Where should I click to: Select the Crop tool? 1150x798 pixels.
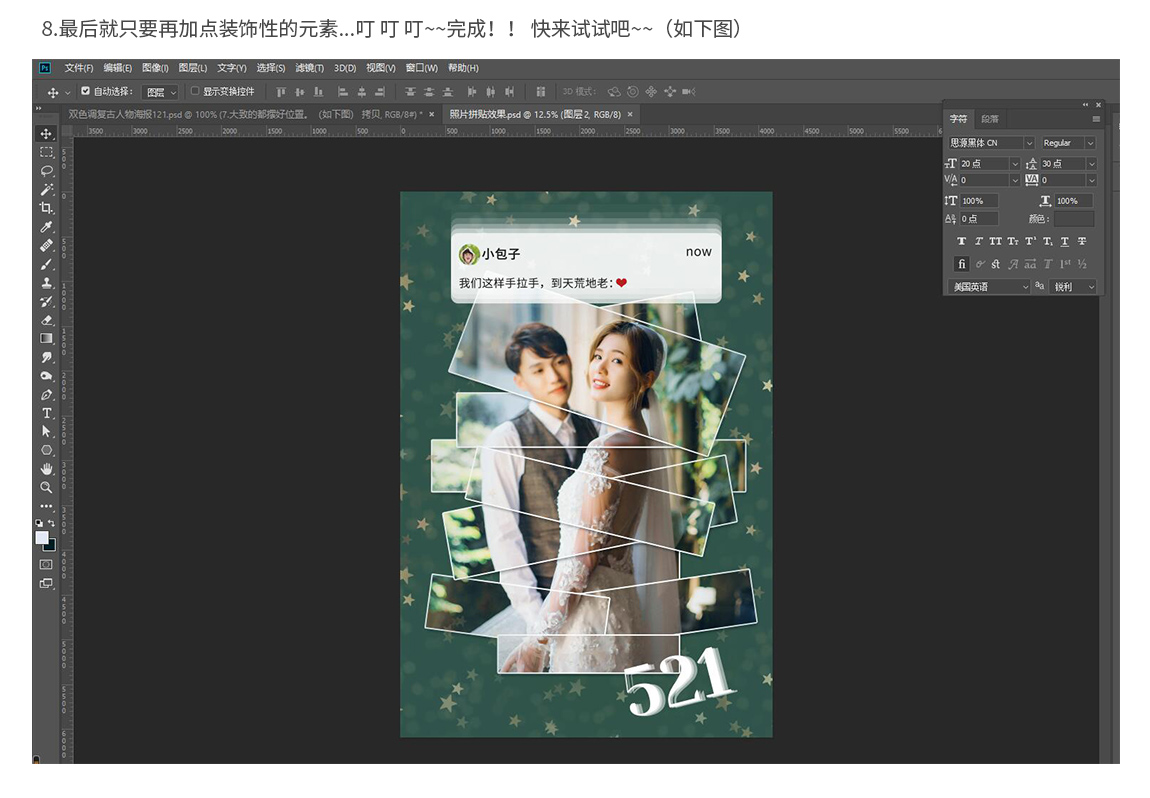(46, 208)
